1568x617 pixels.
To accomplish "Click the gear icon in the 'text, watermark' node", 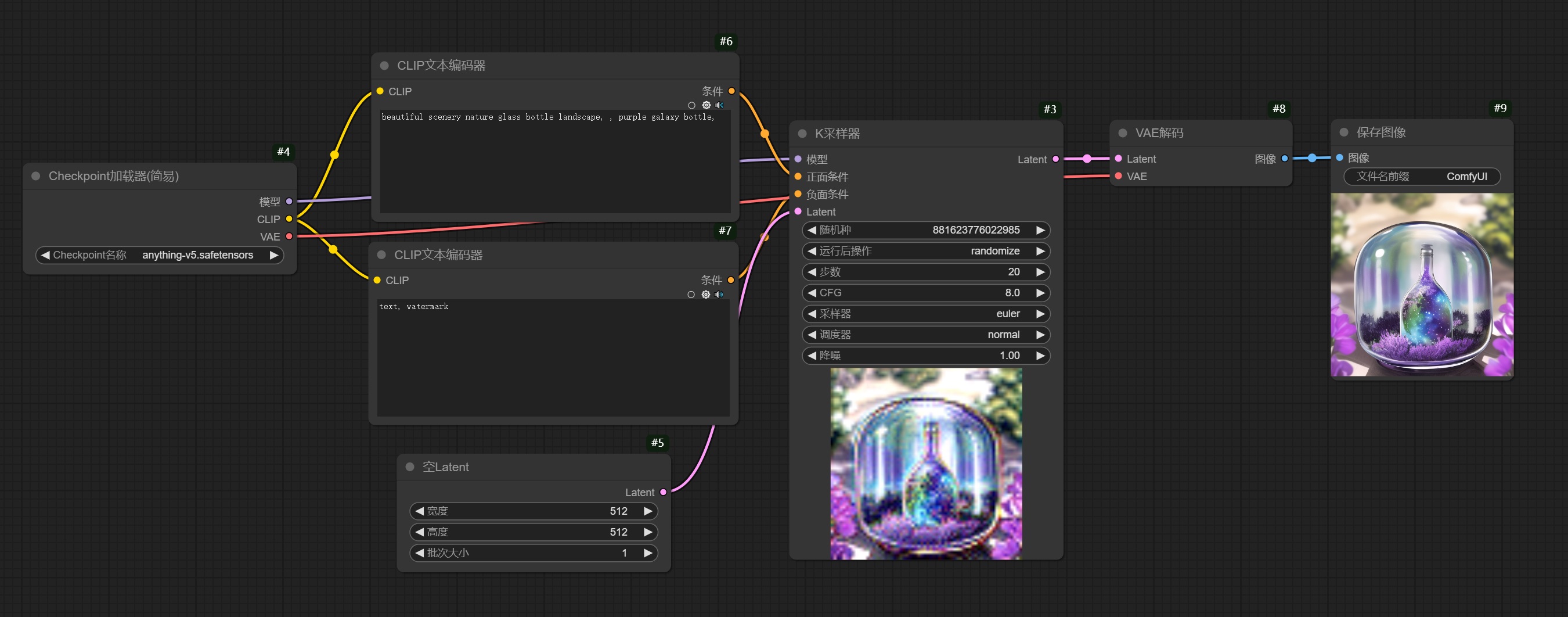I will pos(705,295).
